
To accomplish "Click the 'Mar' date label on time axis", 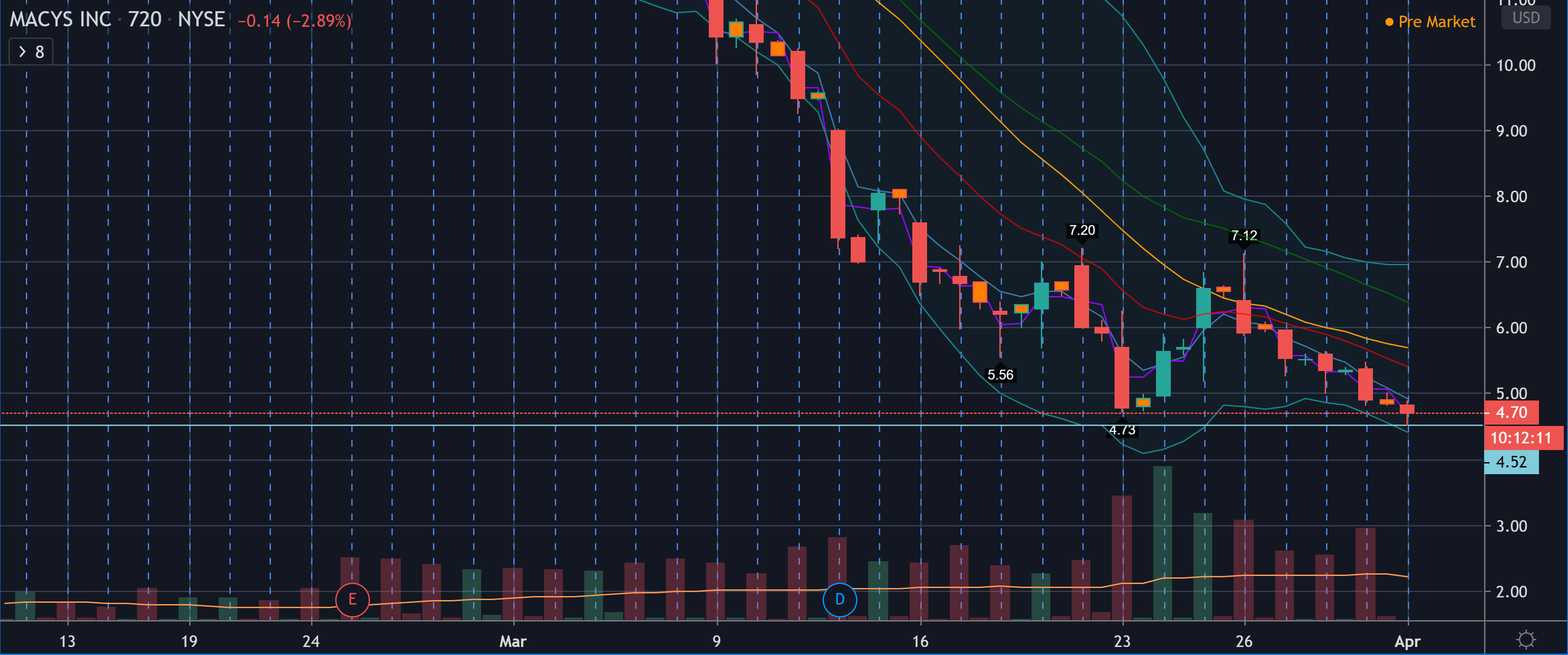I will pyautogui.click(x=512, y=641).
